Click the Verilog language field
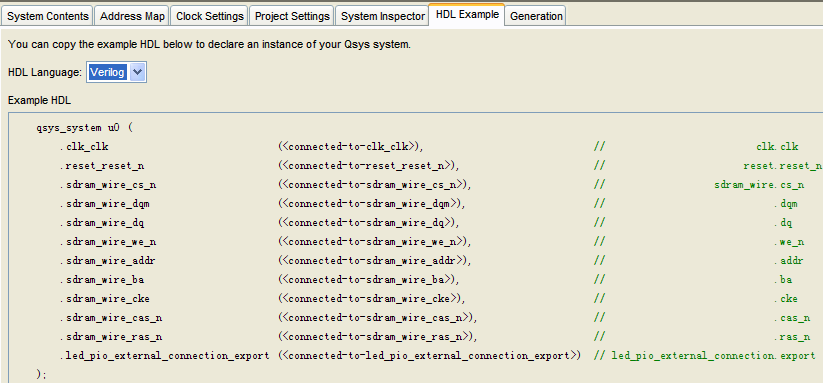The width and height of the screenshot is (823, 383). (108, 72)
